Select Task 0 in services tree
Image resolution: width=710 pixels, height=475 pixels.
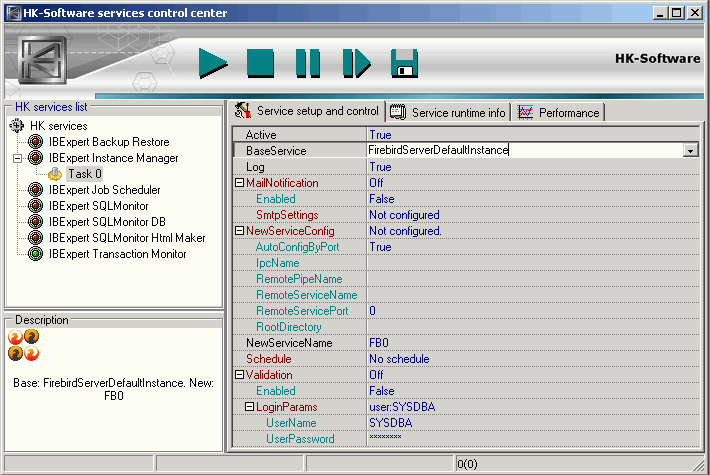click(85, 173)
